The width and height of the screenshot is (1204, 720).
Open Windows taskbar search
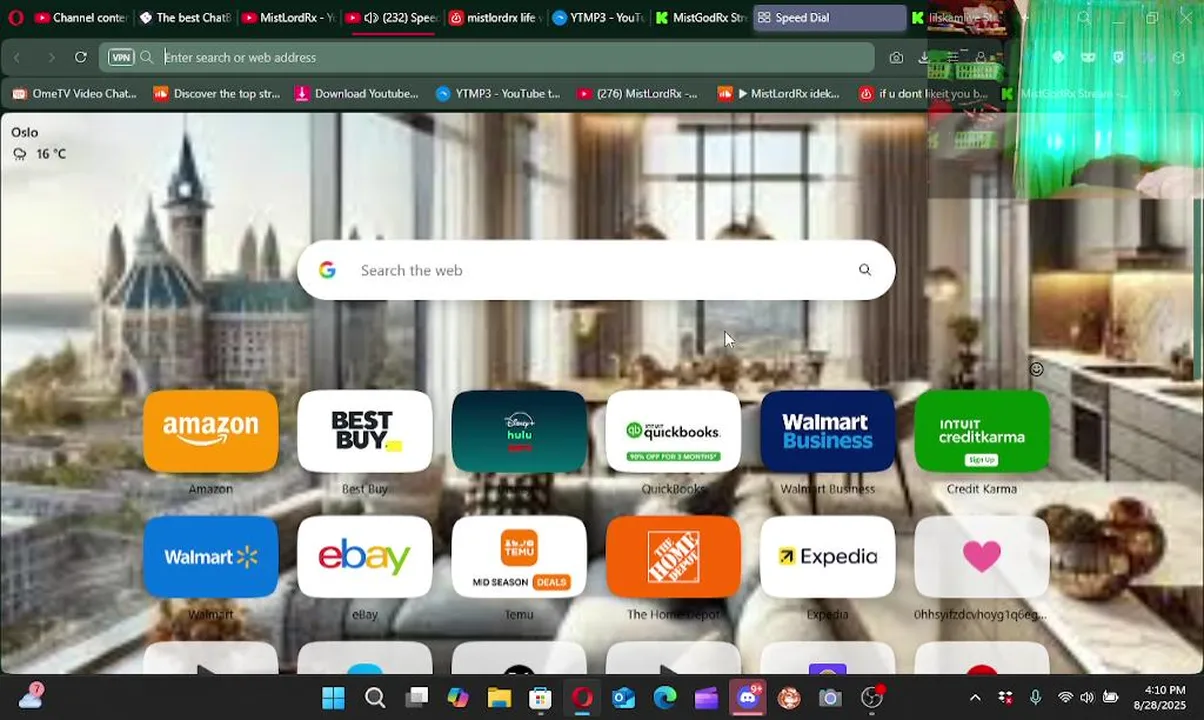pos(375,697)
